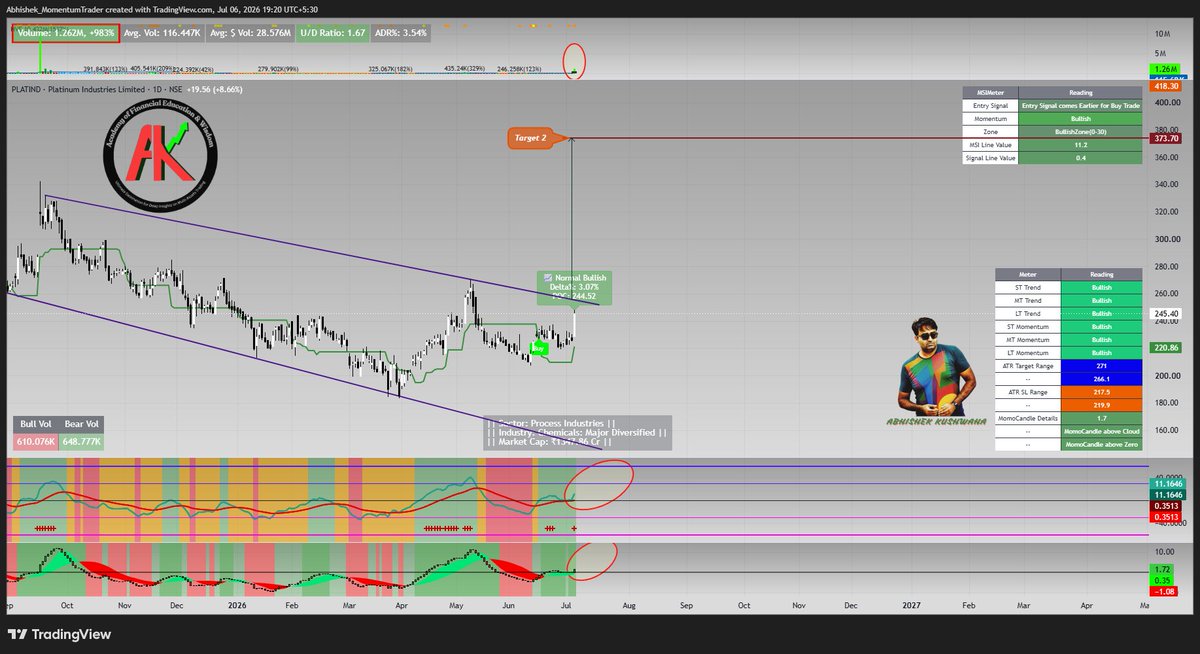
Task: Click the orange 219.9 stop-loss cell
Action: tap(1101, 405)
